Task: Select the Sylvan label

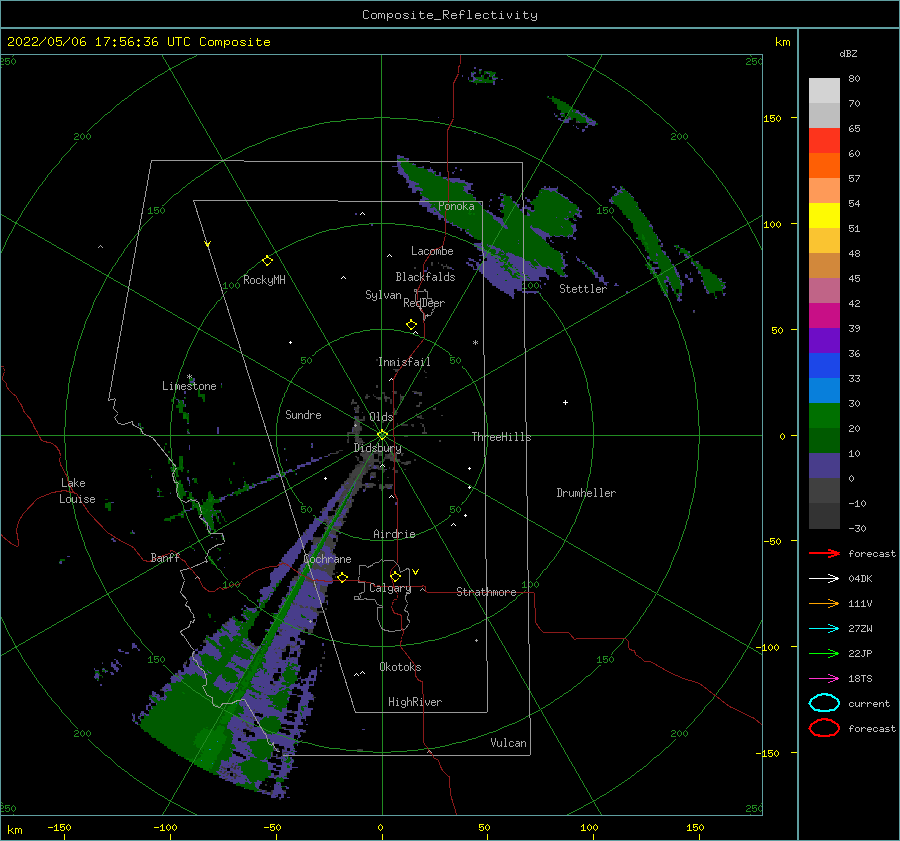Action: (383, 295)
